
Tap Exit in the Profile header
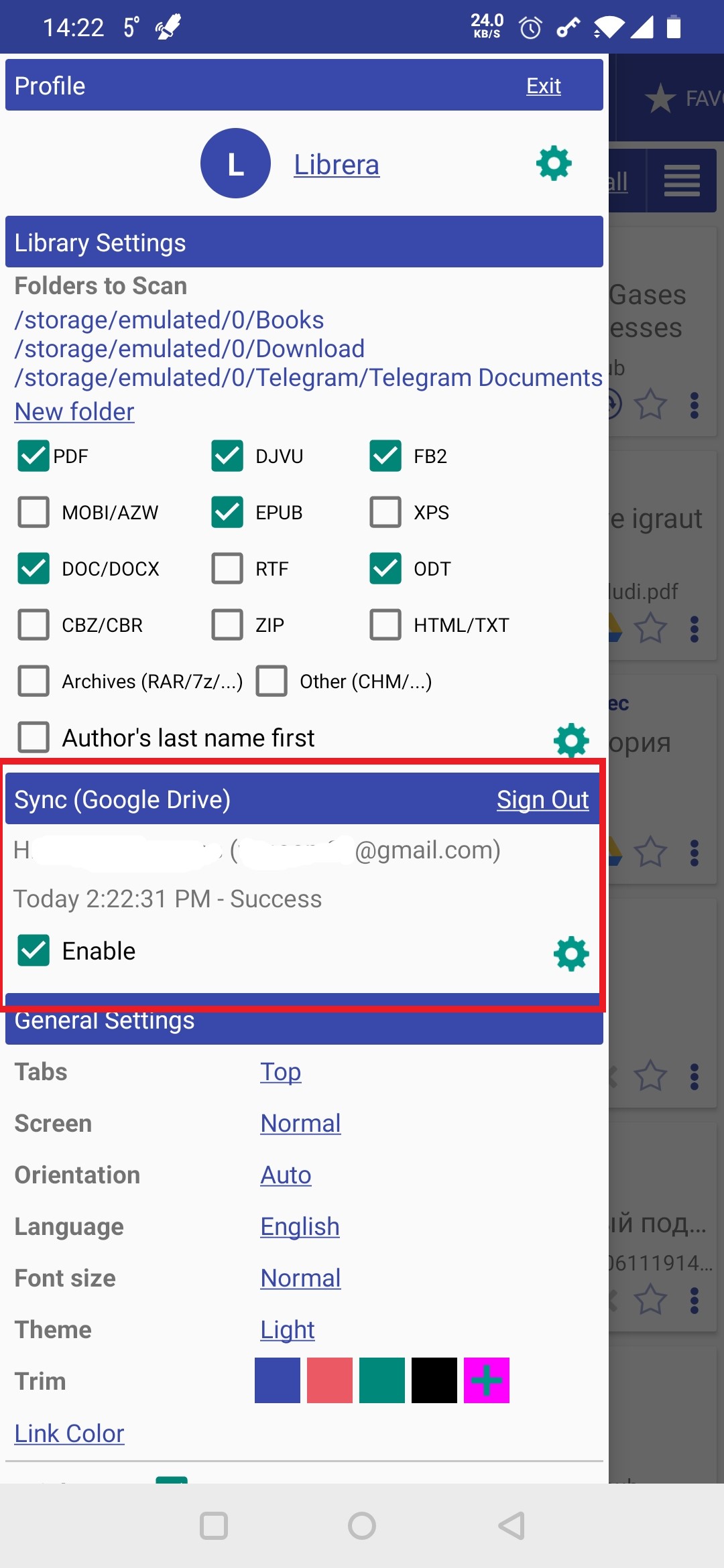[x=543, y=86]
